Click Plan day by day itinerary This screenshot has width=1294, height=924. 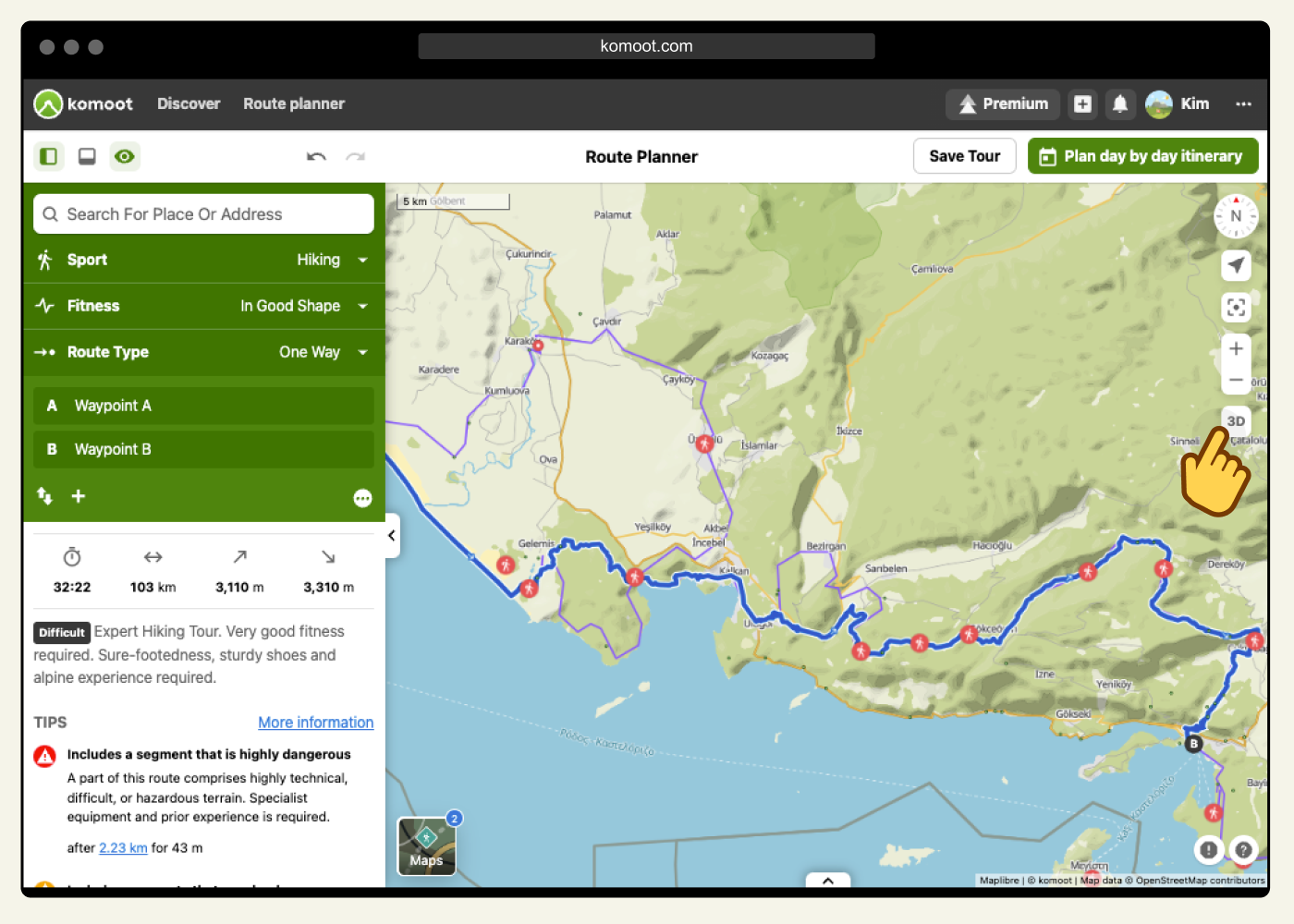coord(1143,156)
